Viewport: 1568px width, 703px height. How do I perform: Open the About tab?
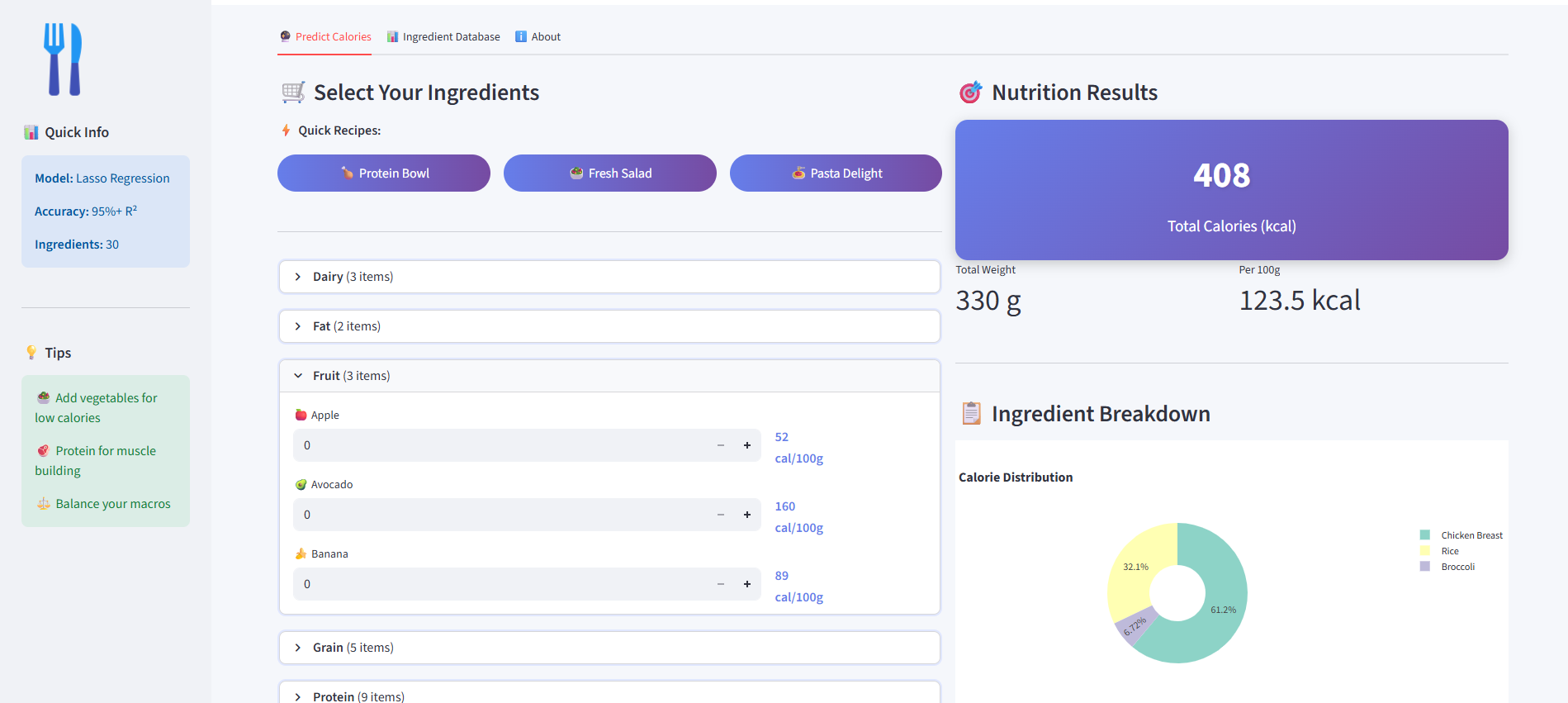tap(538, 37)
